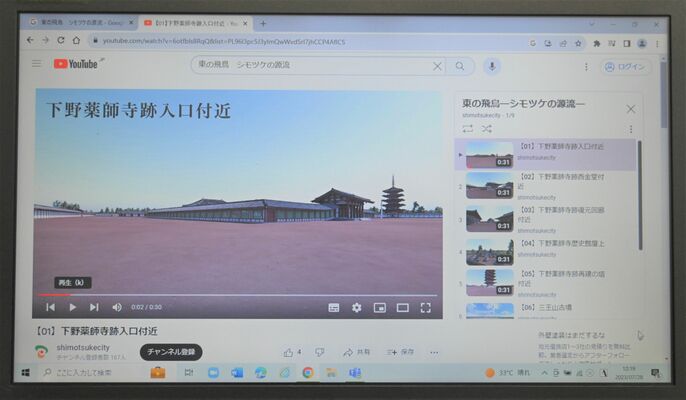The image size is (686, 400).
Task: Click the playlist title 東の飛鳥ーシモツケの源流ー
Action: coord(523,104)
